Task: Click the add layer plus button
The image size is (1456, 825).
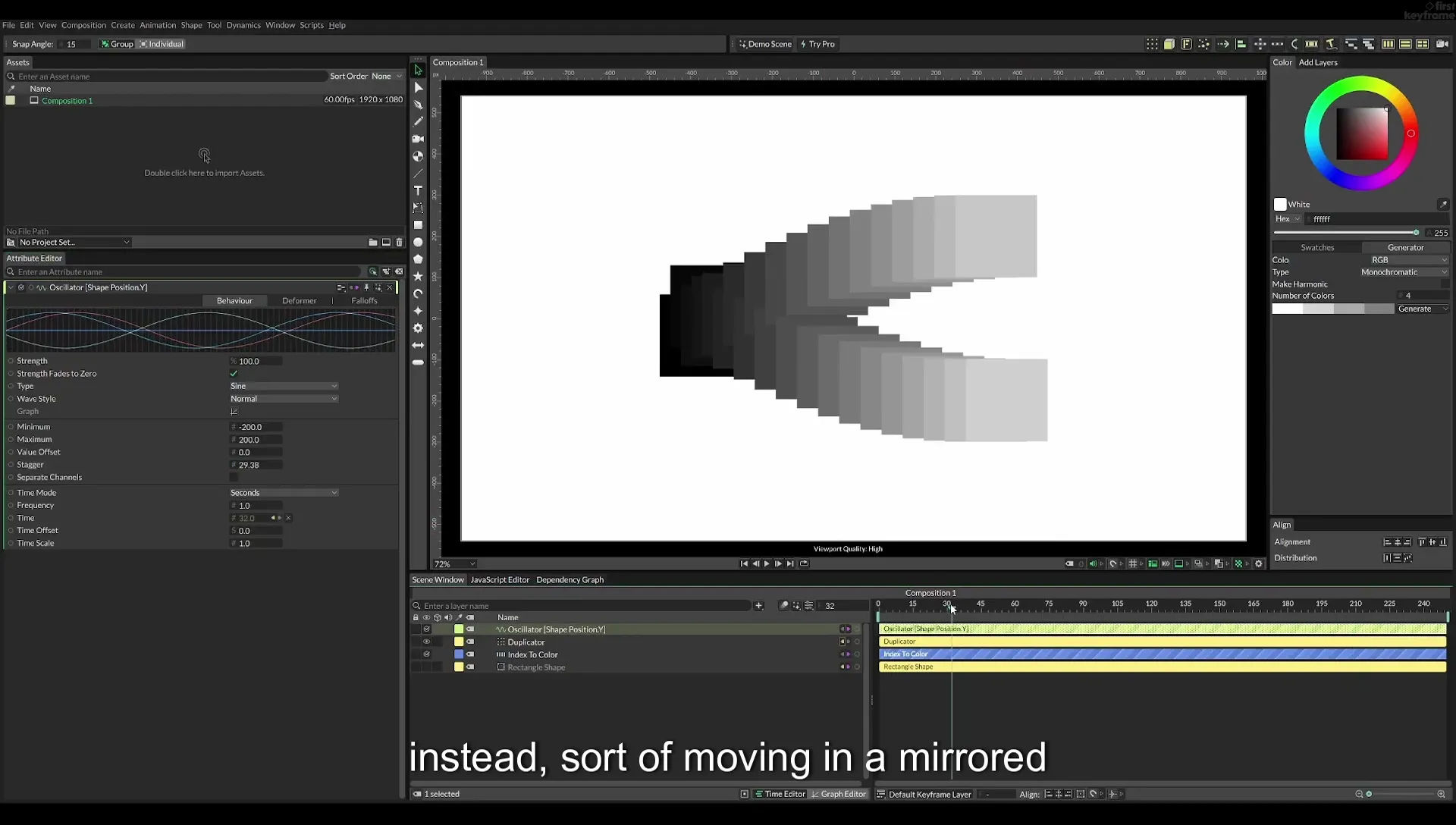Action: pos(758,605)
